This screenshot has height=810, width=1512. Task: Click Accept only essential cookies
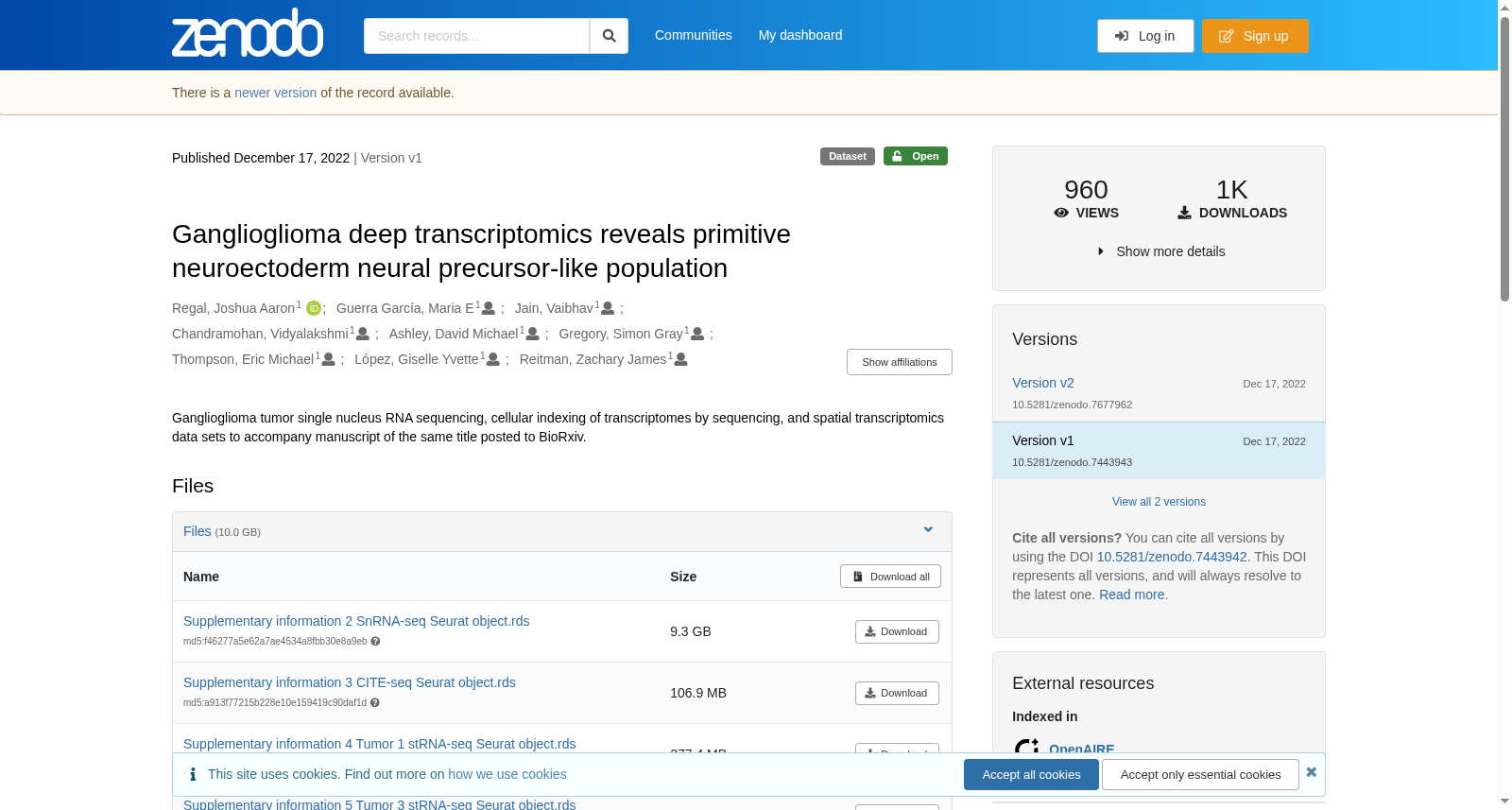[x=1200, y=774]
